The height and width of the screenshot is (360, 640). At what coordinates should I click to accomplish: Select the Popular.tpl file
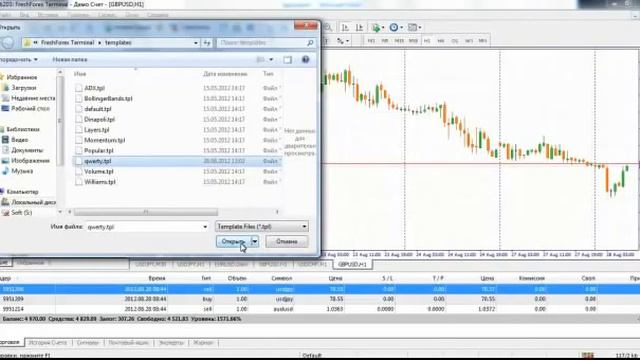[x=98, y=151]
